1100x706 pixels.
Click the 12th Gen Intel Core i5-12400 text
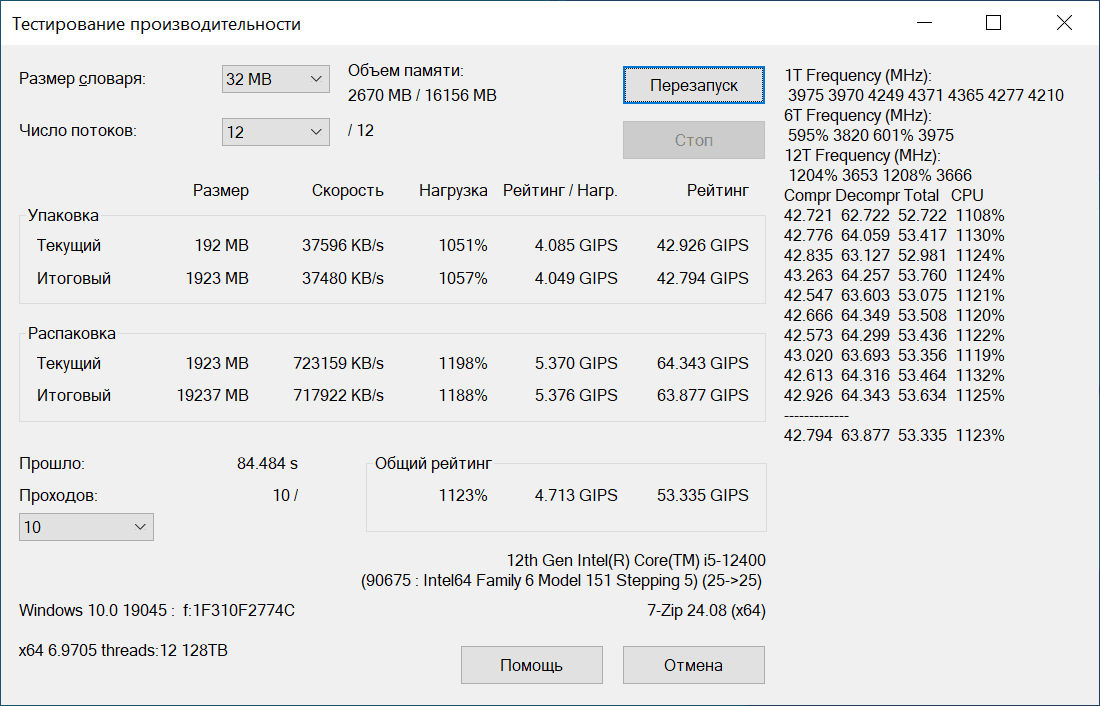tap(636, 561)
